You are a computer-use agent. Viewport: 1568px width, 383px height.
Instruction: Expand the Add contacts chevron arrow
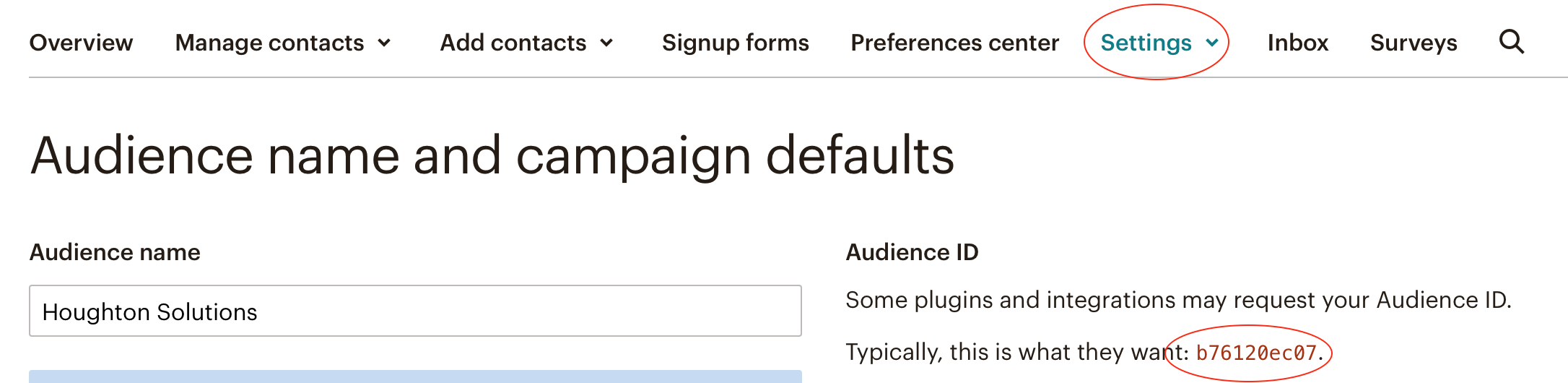(607, 43)
